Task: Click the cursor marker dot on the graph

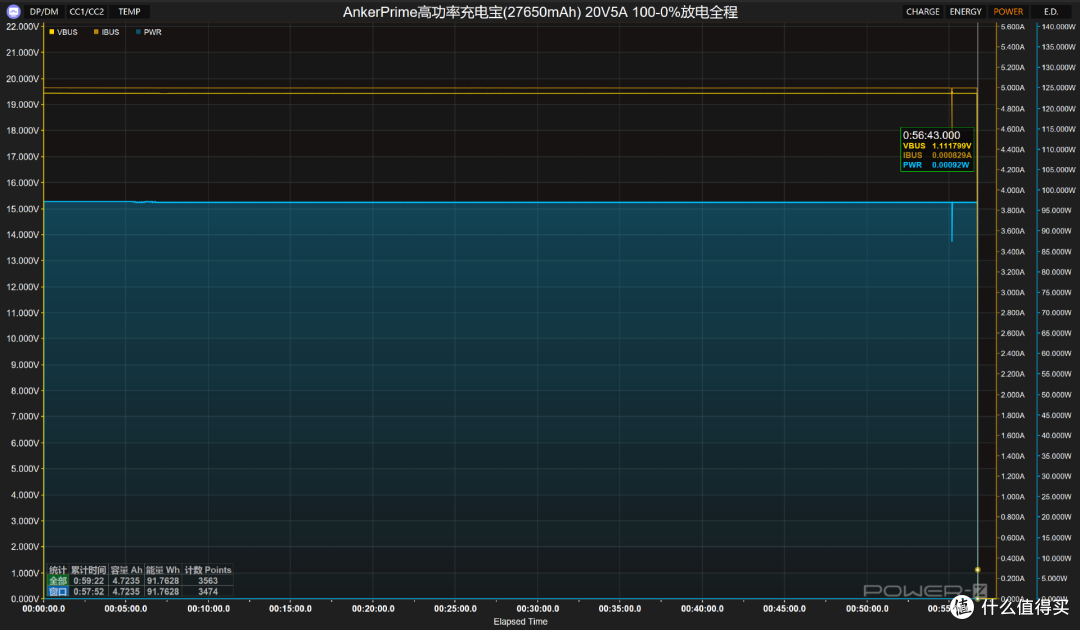Action: [977, 570]
